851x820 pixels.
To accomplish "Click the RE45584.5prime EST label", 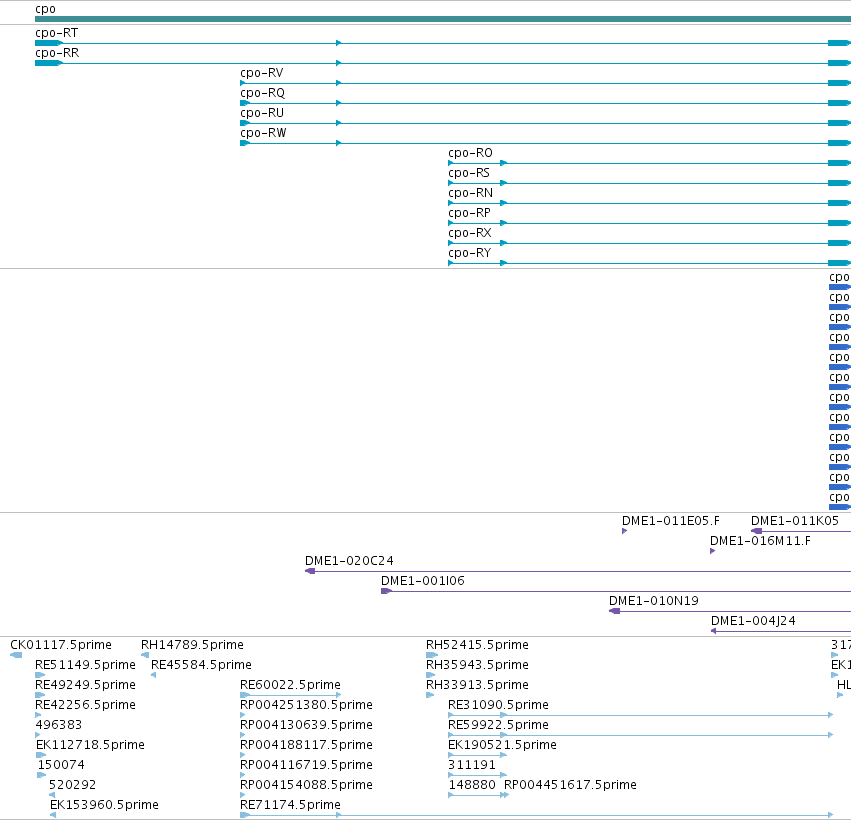I will point(201,665).
